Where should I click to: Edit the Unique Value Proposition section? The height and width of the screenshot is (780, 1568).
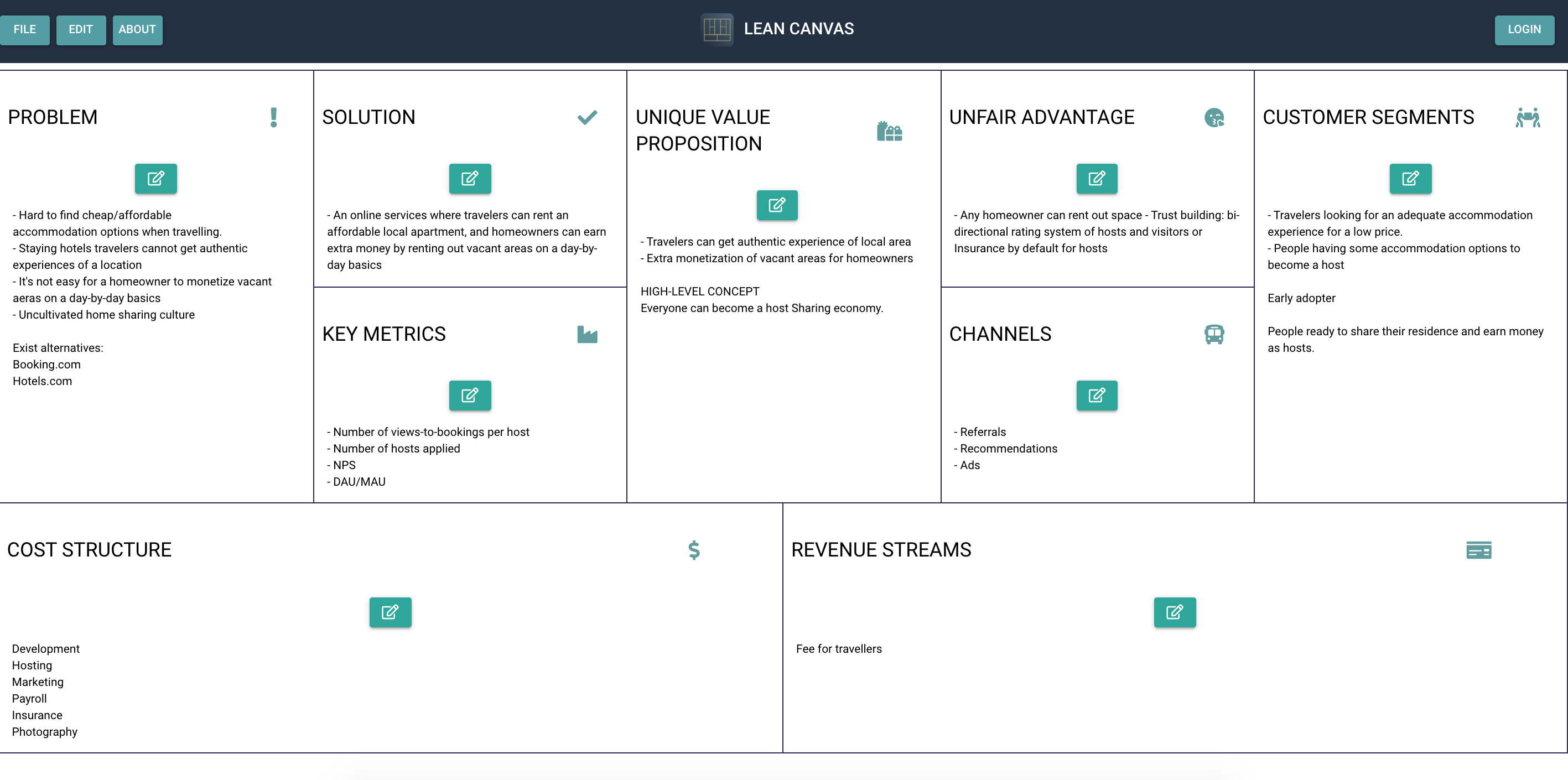777,206
